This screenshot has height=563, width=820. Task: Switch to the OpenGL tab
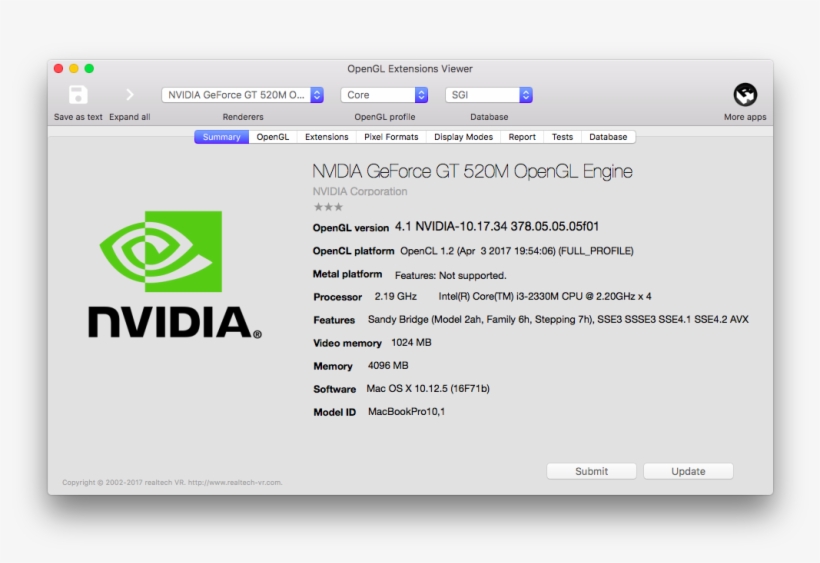point(272,137)
